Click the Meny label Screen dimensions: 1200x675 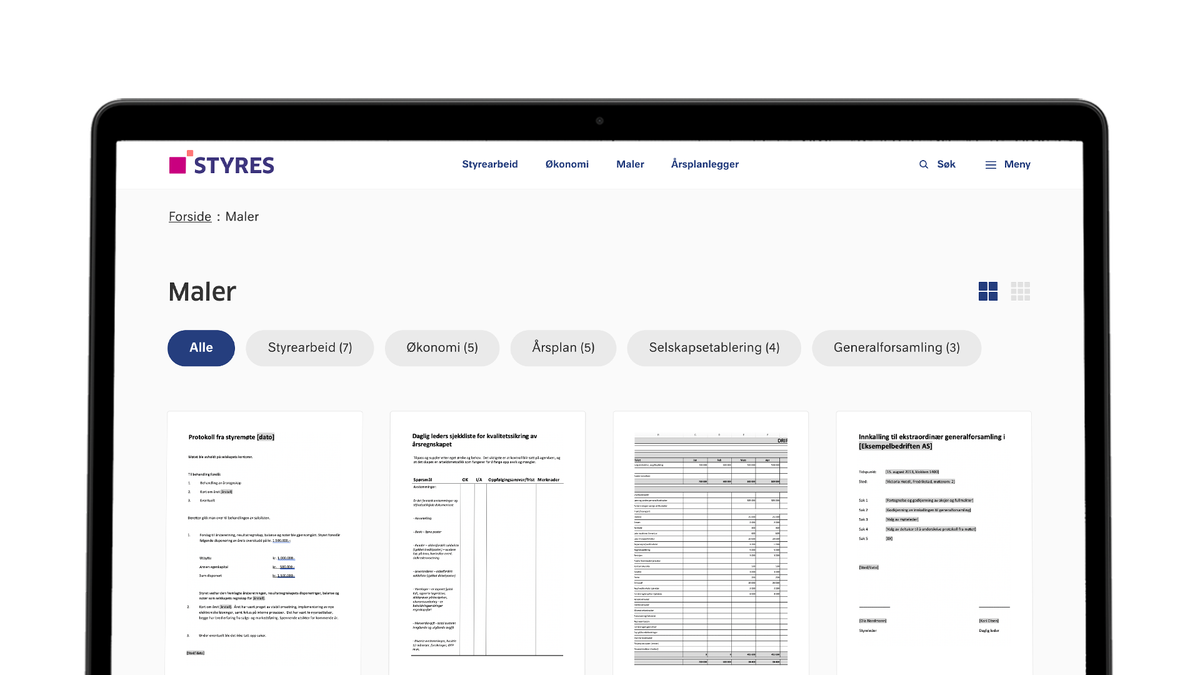1017,164
